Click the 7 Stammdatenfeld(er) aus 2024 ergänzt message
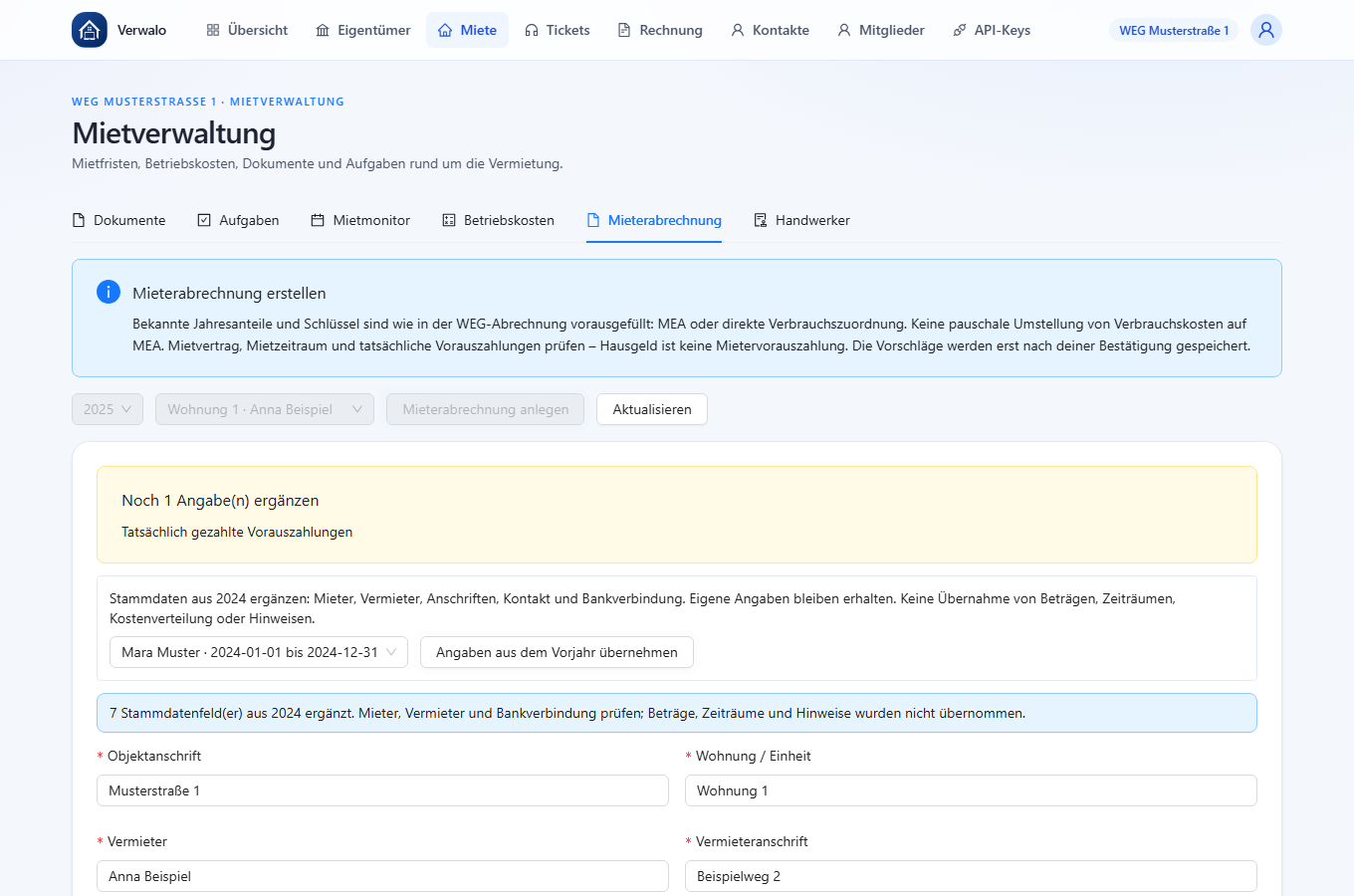 677,713
